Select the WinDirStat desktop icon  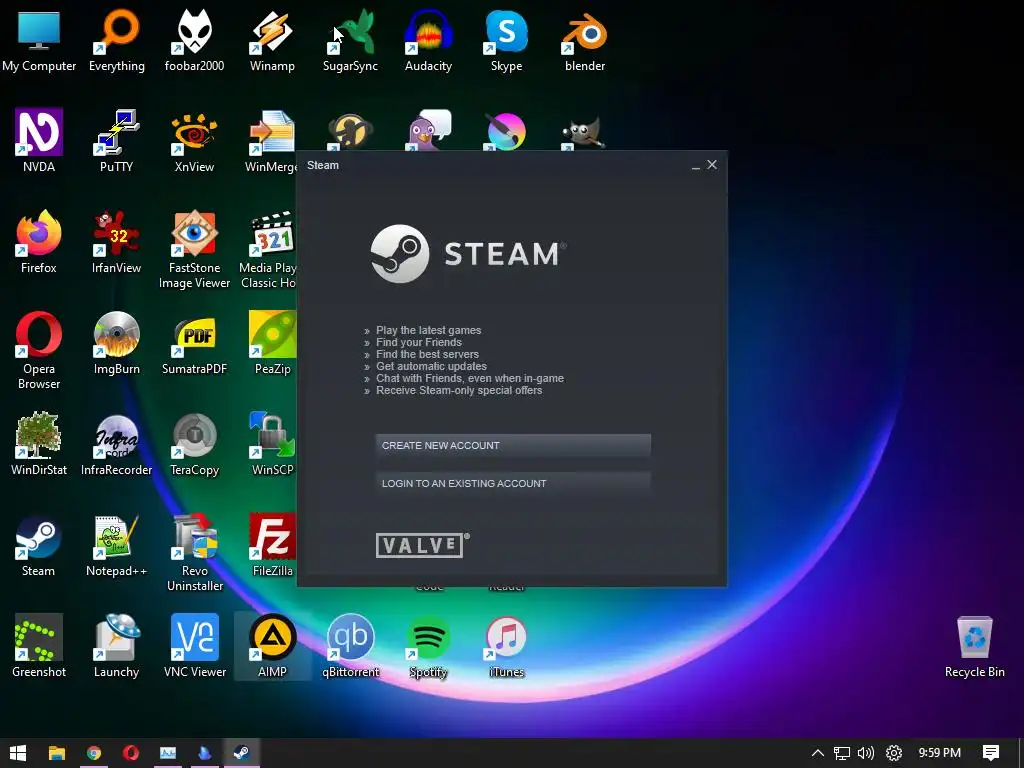pos(39,444)
